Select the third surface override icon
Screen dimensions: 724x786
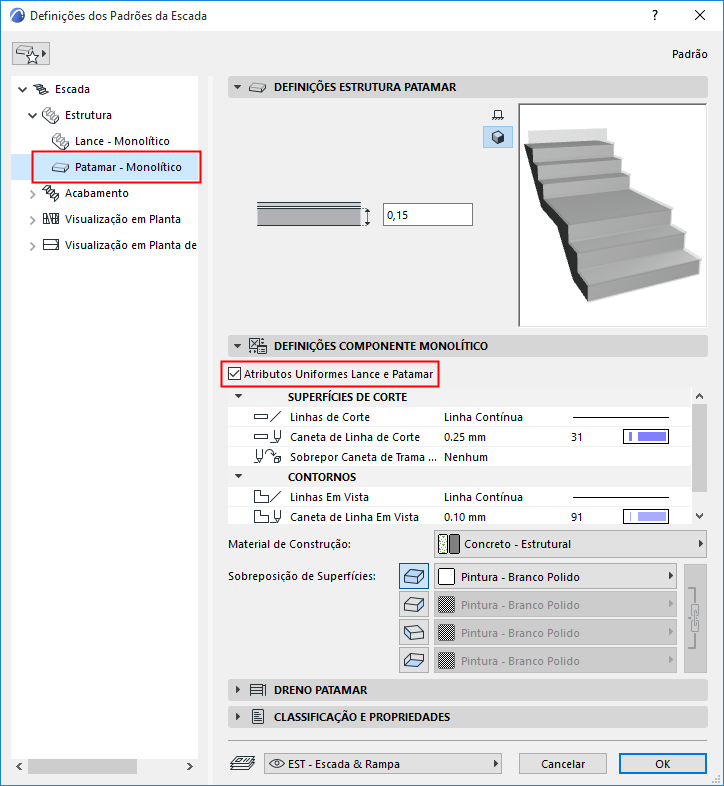click(x=414, y=633)
